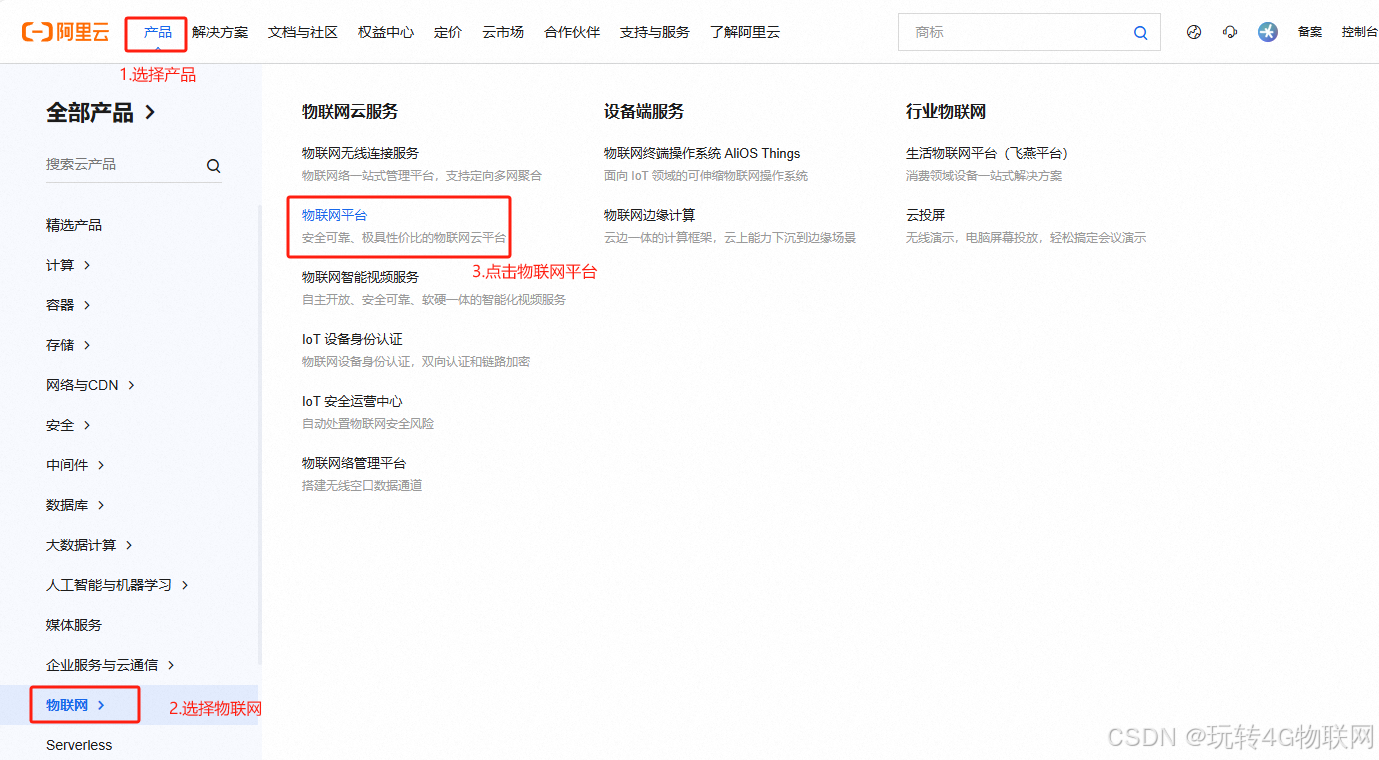Click the blue user avatar icon
This screenshot has height=760, width=1379.
pos(1268,32)
